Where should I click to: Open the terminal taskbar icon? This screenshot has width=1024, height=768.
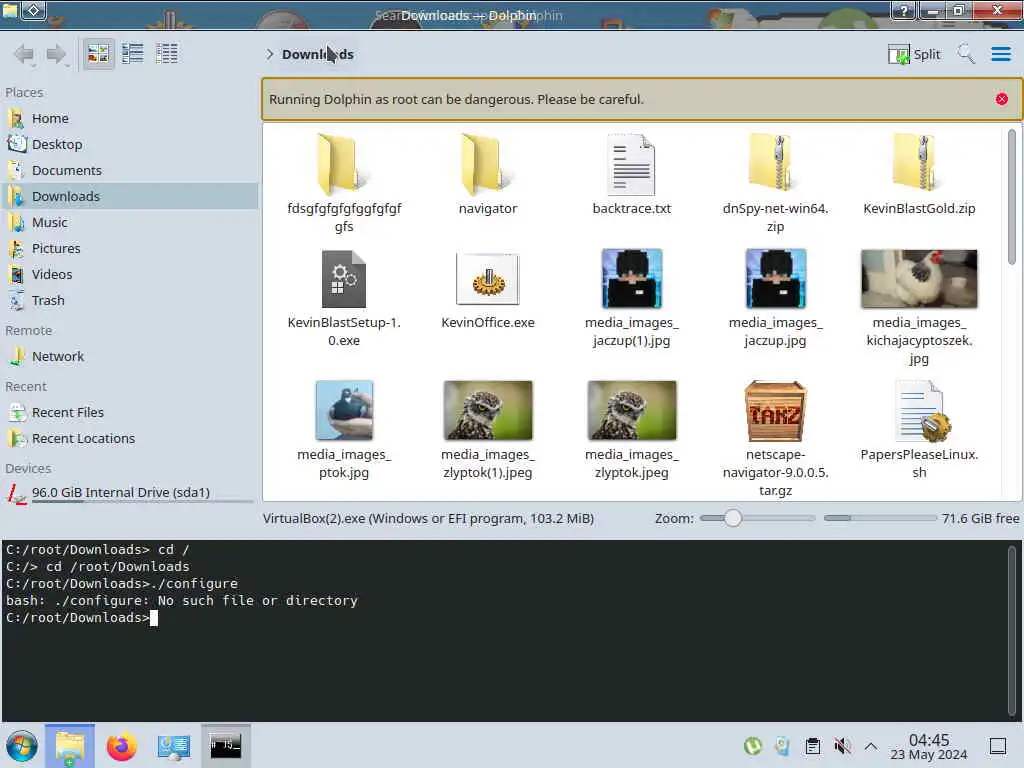click(225, 745)
